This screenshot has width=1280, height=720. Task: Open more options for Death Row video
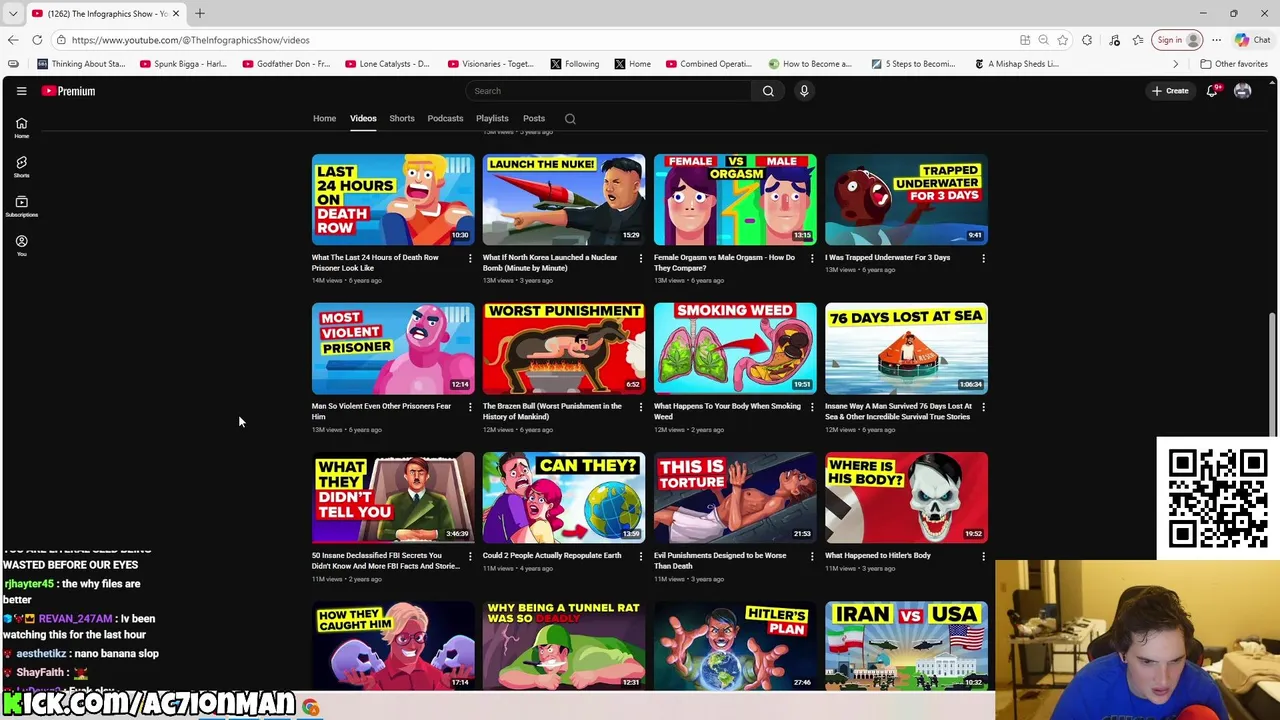[470, 258]
